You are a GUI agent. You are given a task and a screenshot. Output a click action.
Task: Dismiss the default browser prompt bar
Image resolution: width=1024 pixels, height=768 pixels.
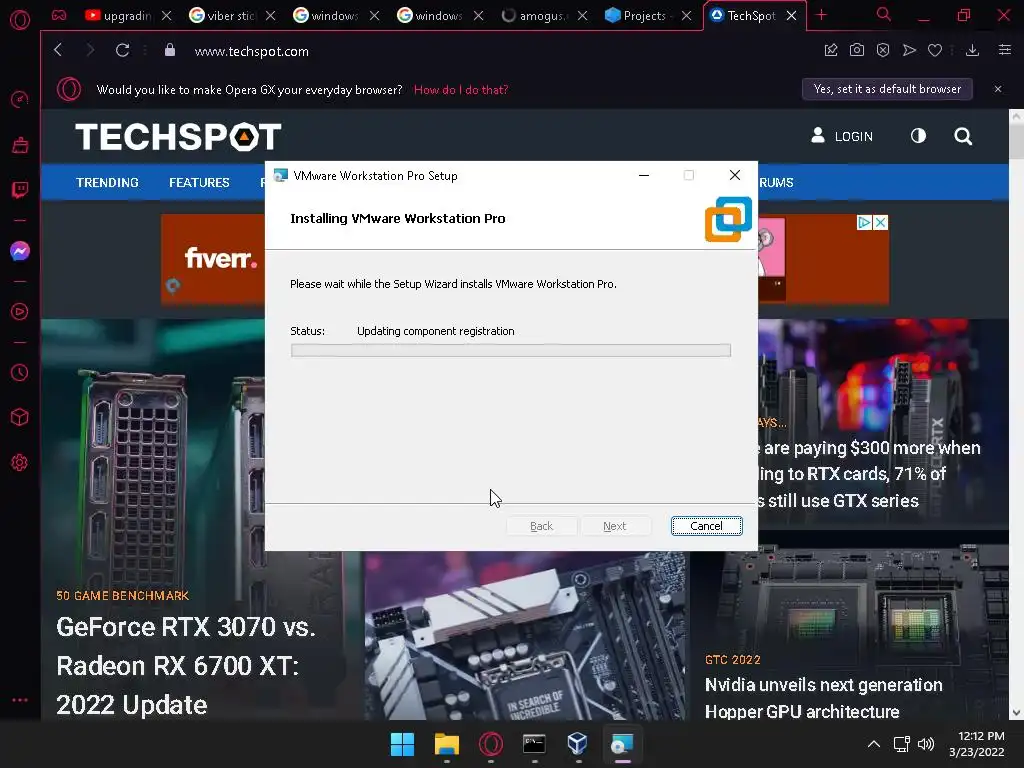(997, 89)
